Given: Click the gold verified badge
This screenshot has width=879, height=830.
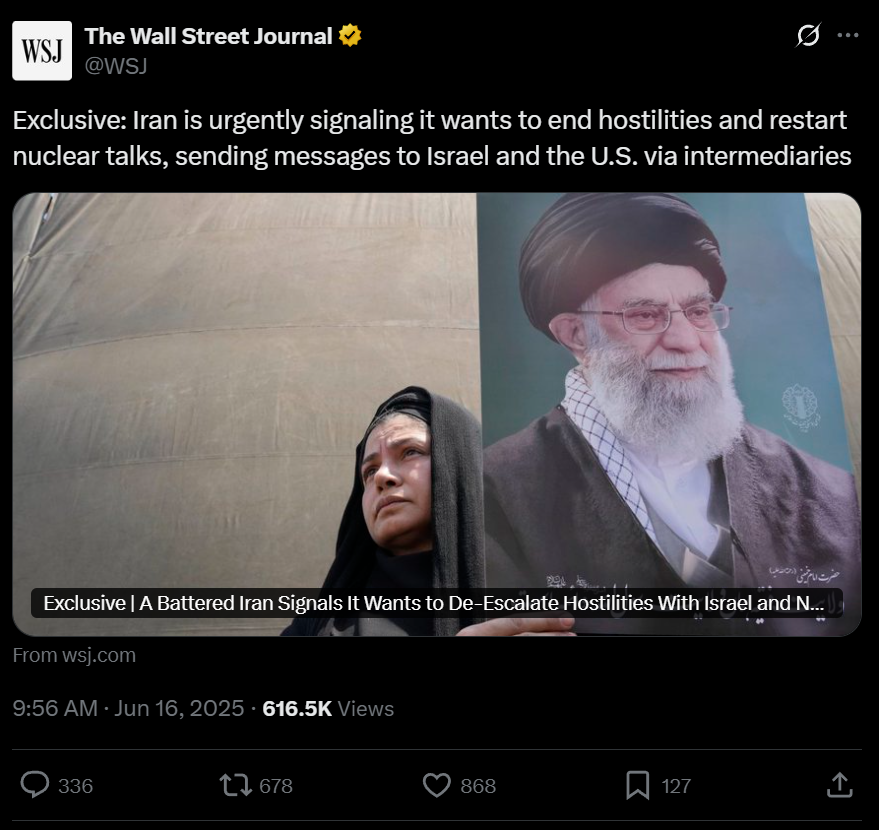Looking at the screenshot, I should tap(350, 36).
